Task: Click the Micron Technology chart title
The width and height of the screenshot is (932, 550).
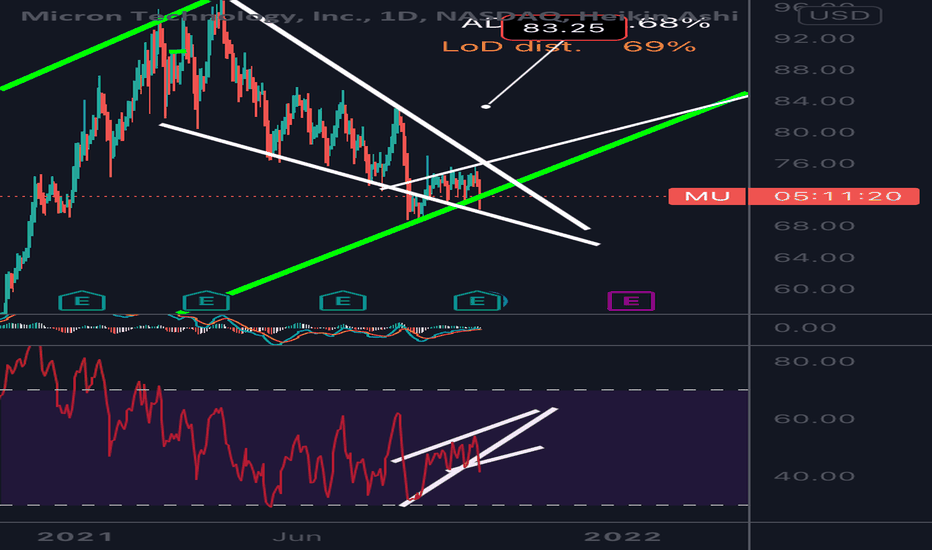Action: 379,16
